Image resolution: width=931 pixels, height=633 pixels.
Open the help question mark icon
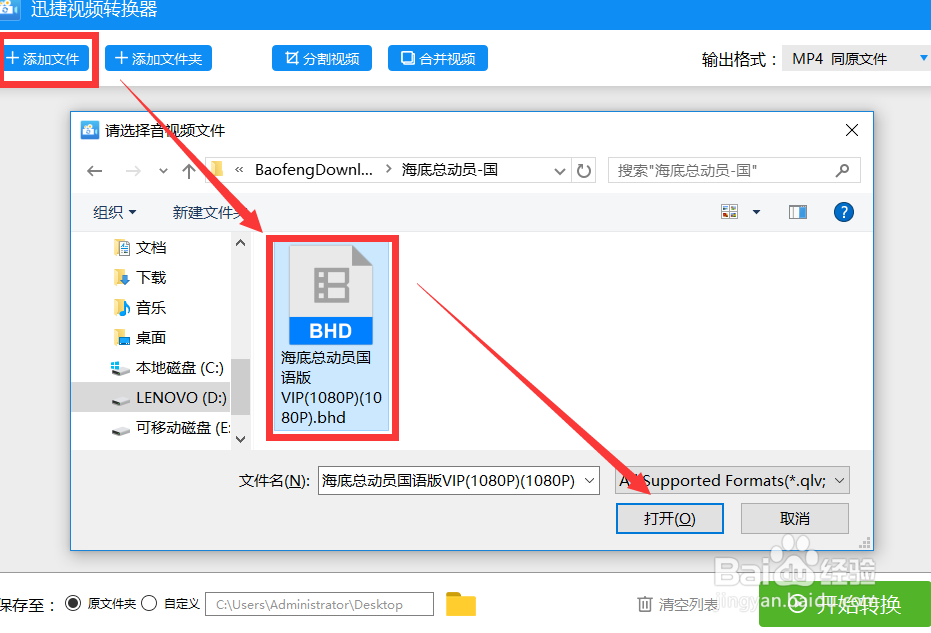pos(844,211)
